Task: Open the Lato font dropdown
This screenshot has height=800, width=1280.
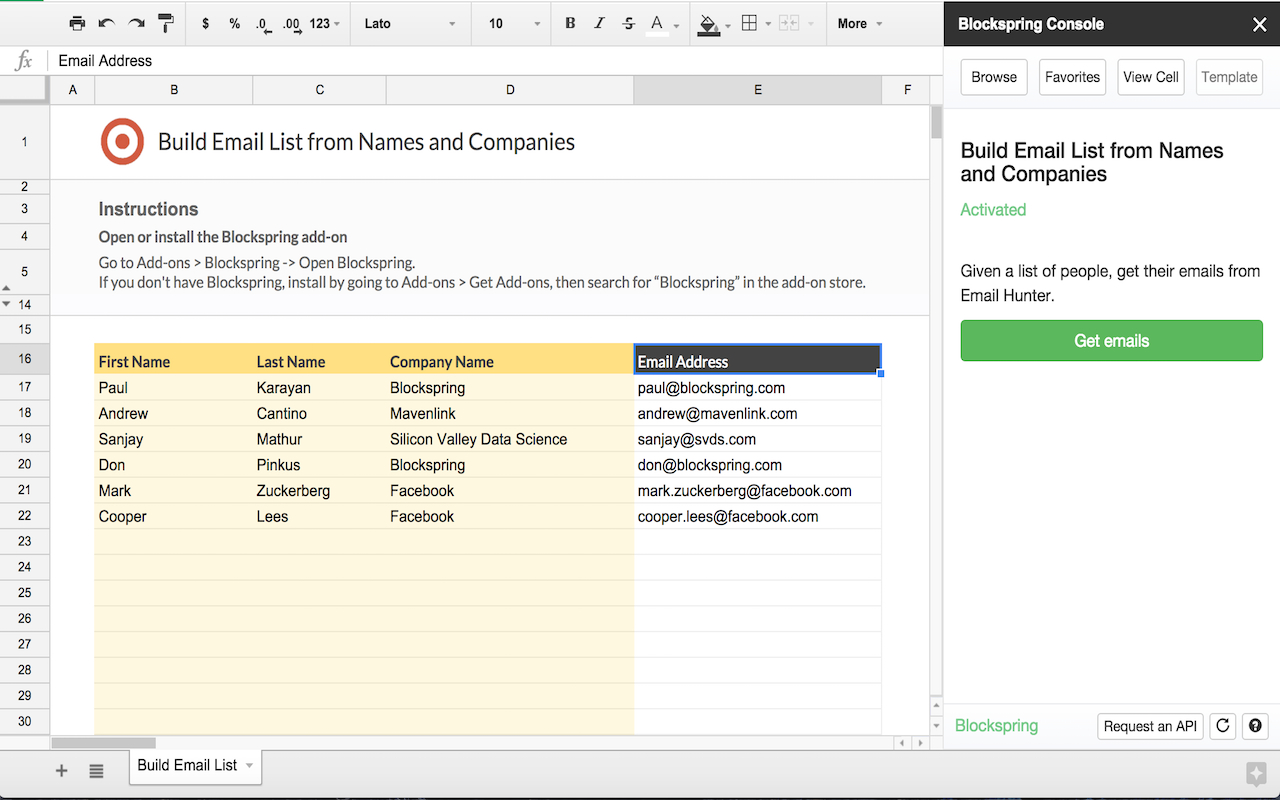Action: point(410,23)
